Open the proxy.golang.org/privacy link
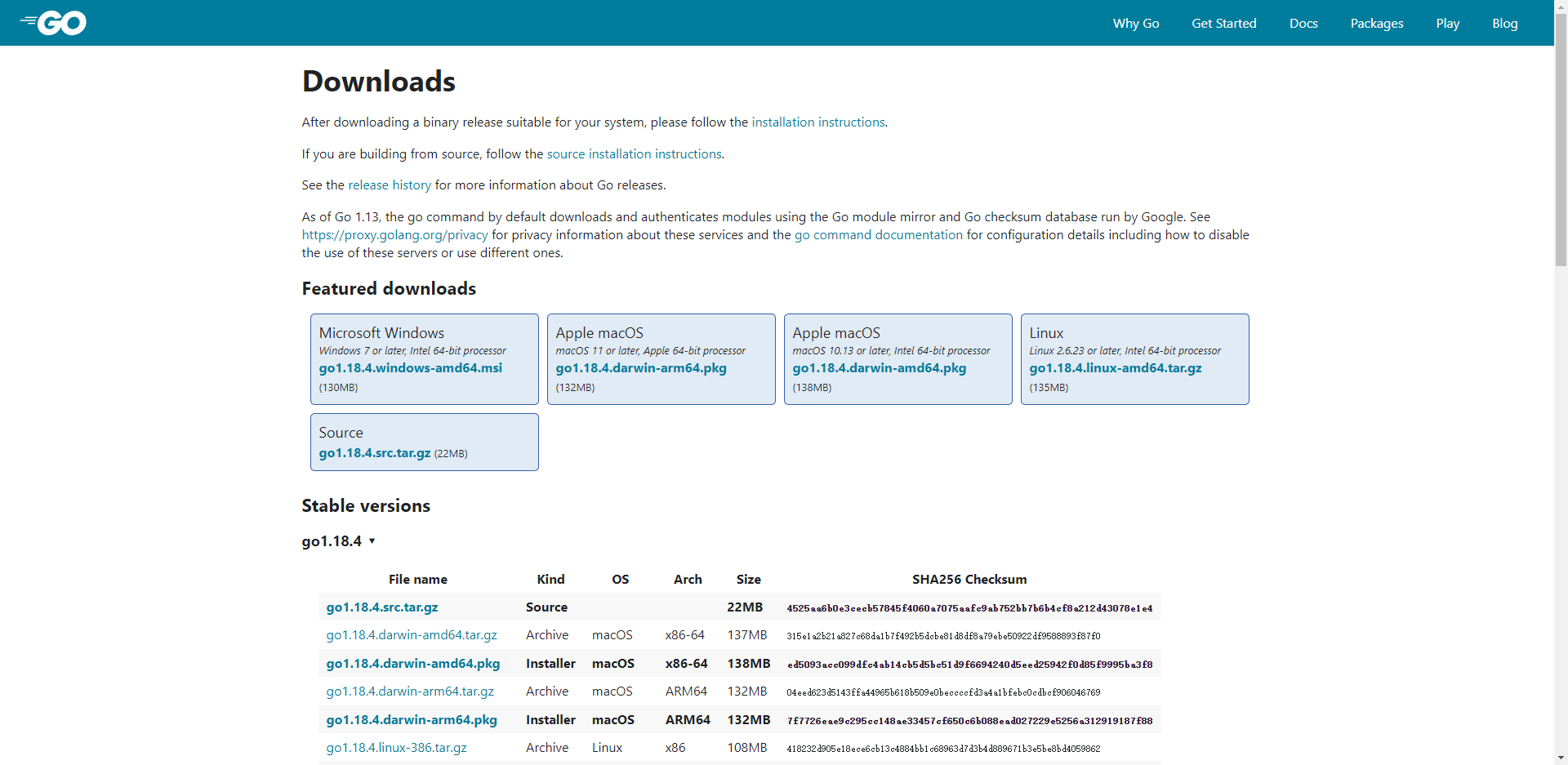 click(394, 235)
